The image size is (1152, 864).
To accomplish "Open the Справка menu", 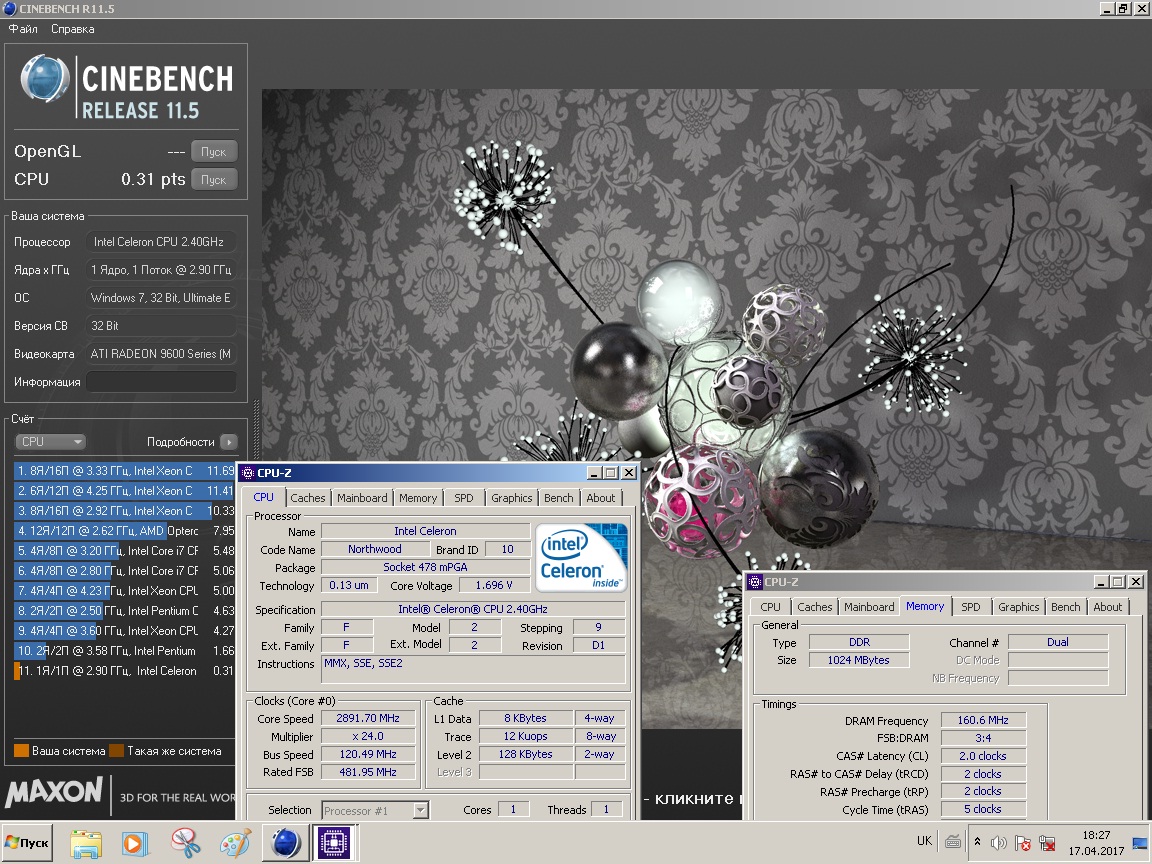I will coord(73,29).
